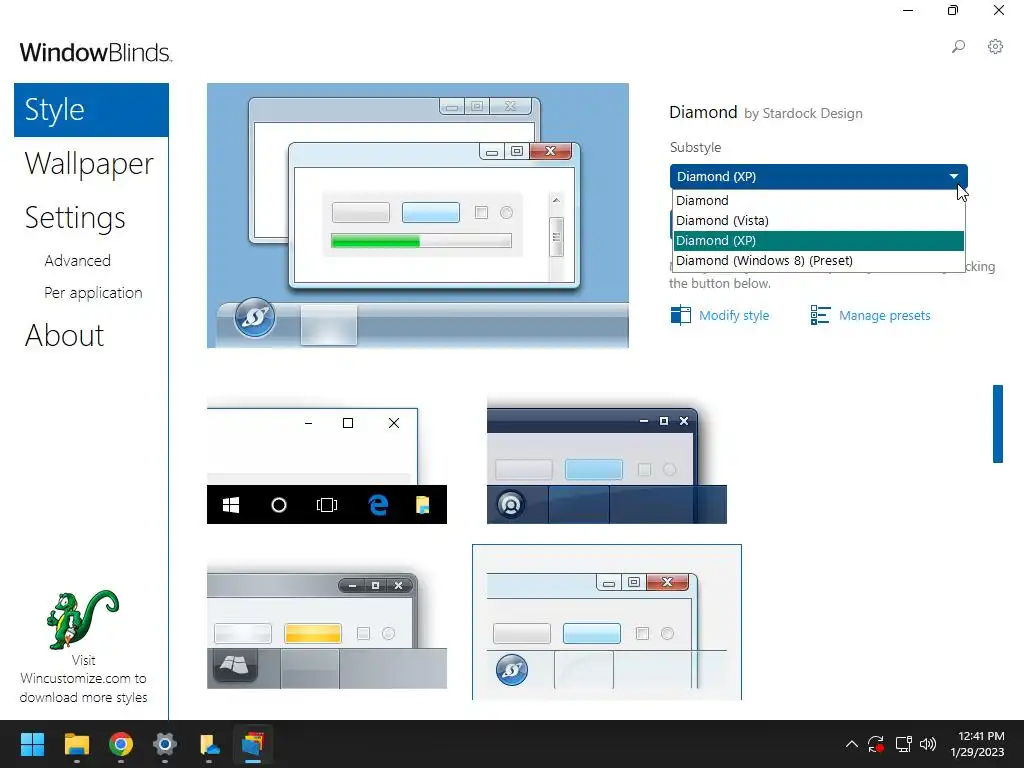Screen dimensions: 1024x768
Task: Select the gray style with yellow button thumbnail
Action: pos(327,624)
